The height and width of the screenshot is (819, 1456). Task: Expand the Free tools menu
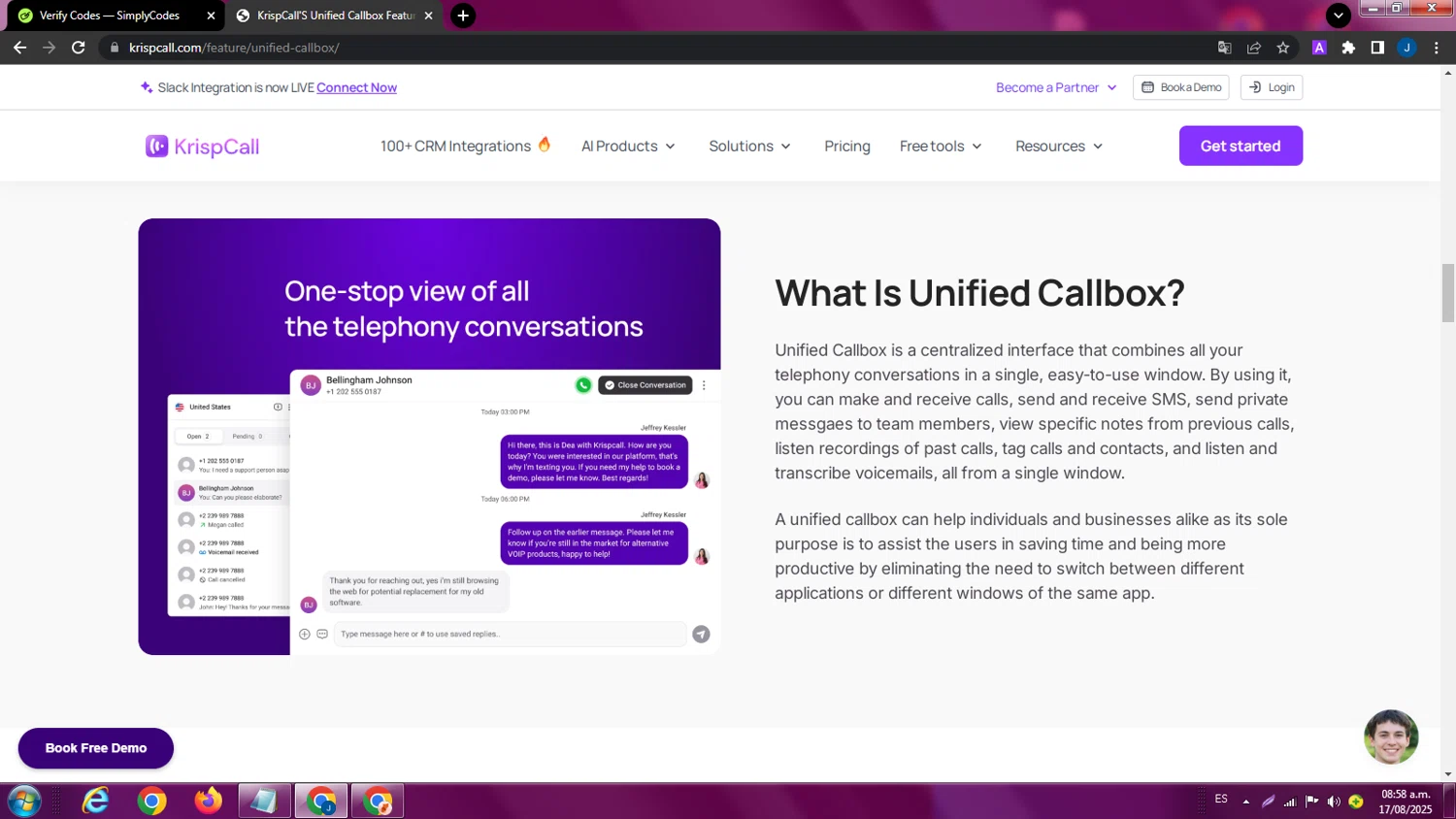pos(941,146)
